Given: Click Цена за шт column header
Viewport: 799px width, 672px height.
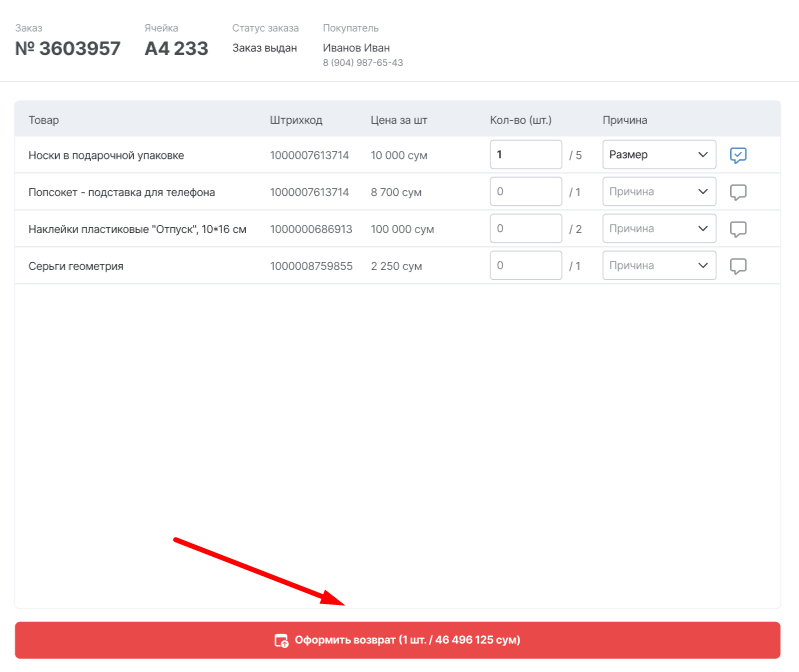Looking at the screenshot, I should (399, 120).
